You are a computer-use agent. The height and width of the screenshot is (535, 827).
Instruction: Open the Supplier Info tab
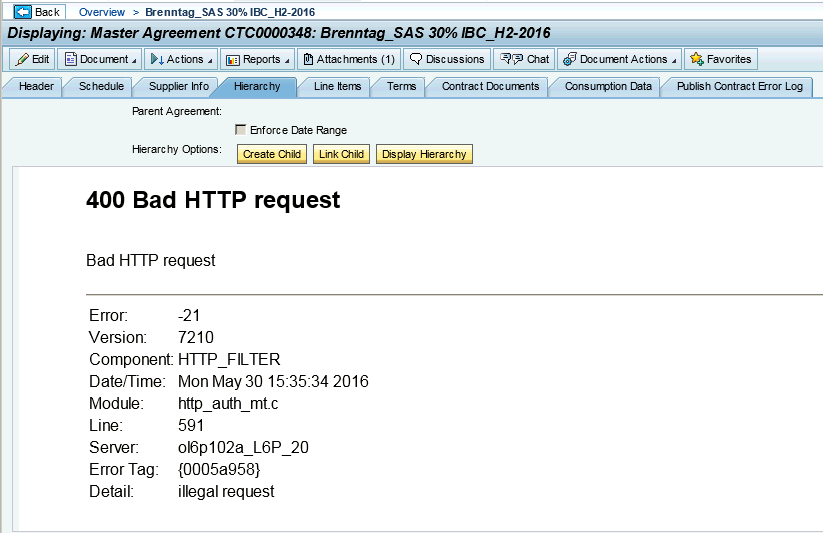(x=179, y=87)
